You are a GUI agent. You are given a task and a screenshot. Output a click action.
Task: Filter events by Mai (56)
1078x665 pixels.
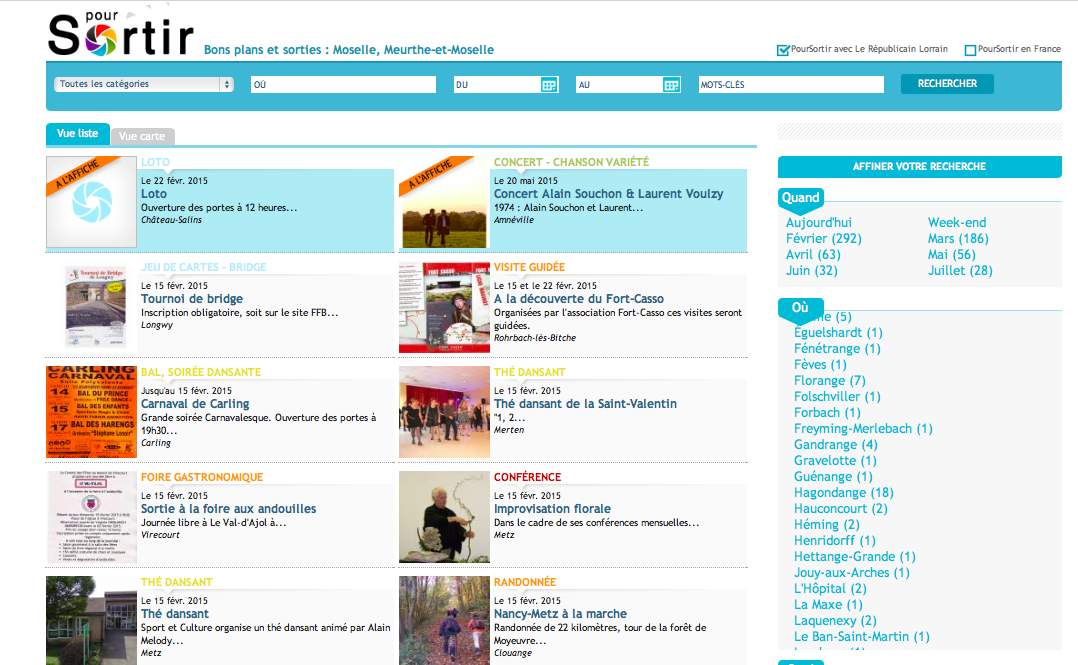tap(952, 254)
